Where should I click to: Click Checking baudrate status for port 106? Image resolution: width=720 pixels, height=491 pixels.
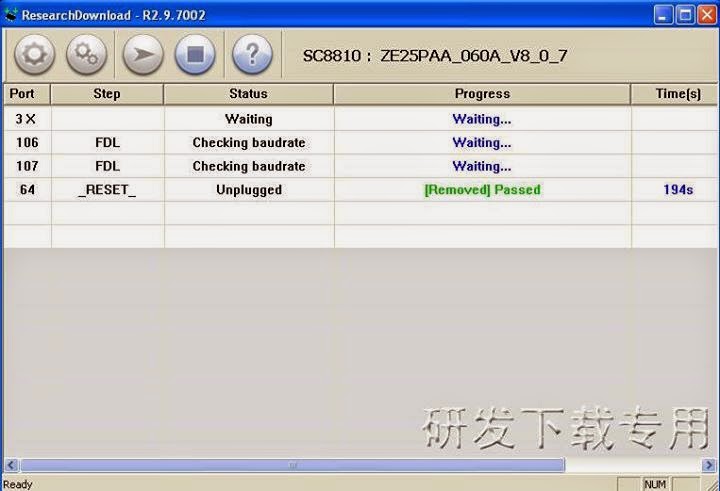(249, 142)
